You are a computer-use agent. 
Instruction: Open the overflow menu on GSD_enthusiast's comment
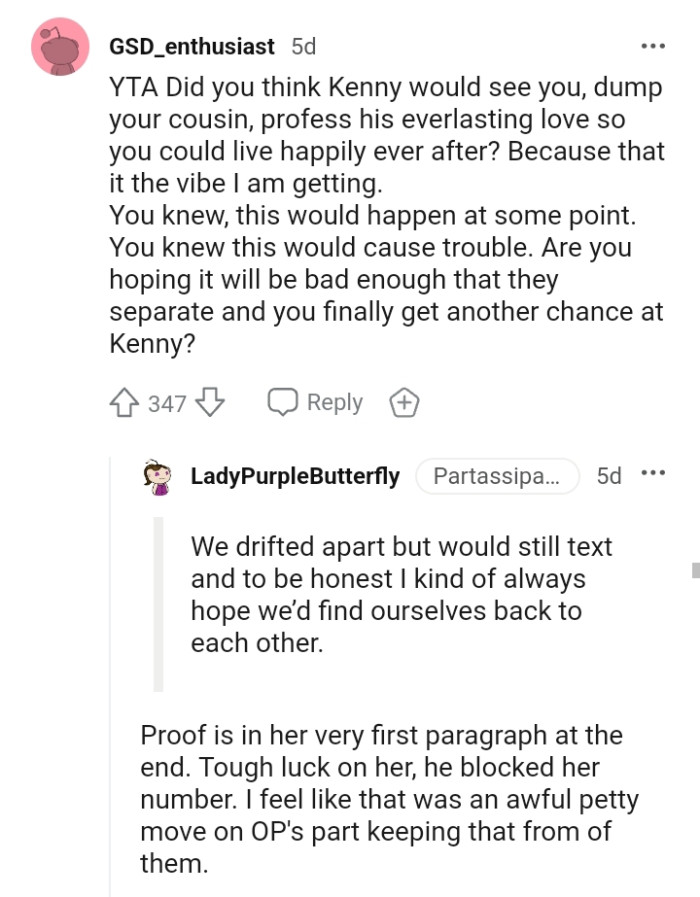[x=655, y=46]
